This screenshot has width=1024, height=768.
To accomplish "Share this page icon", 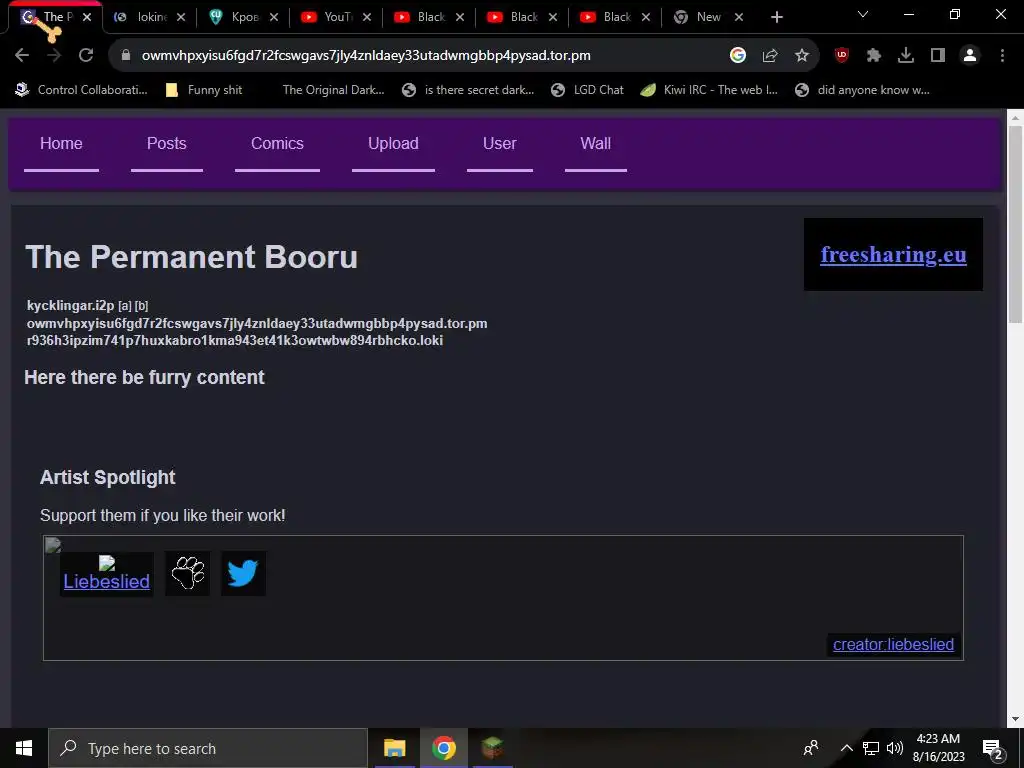I will [x=770, y=56].
